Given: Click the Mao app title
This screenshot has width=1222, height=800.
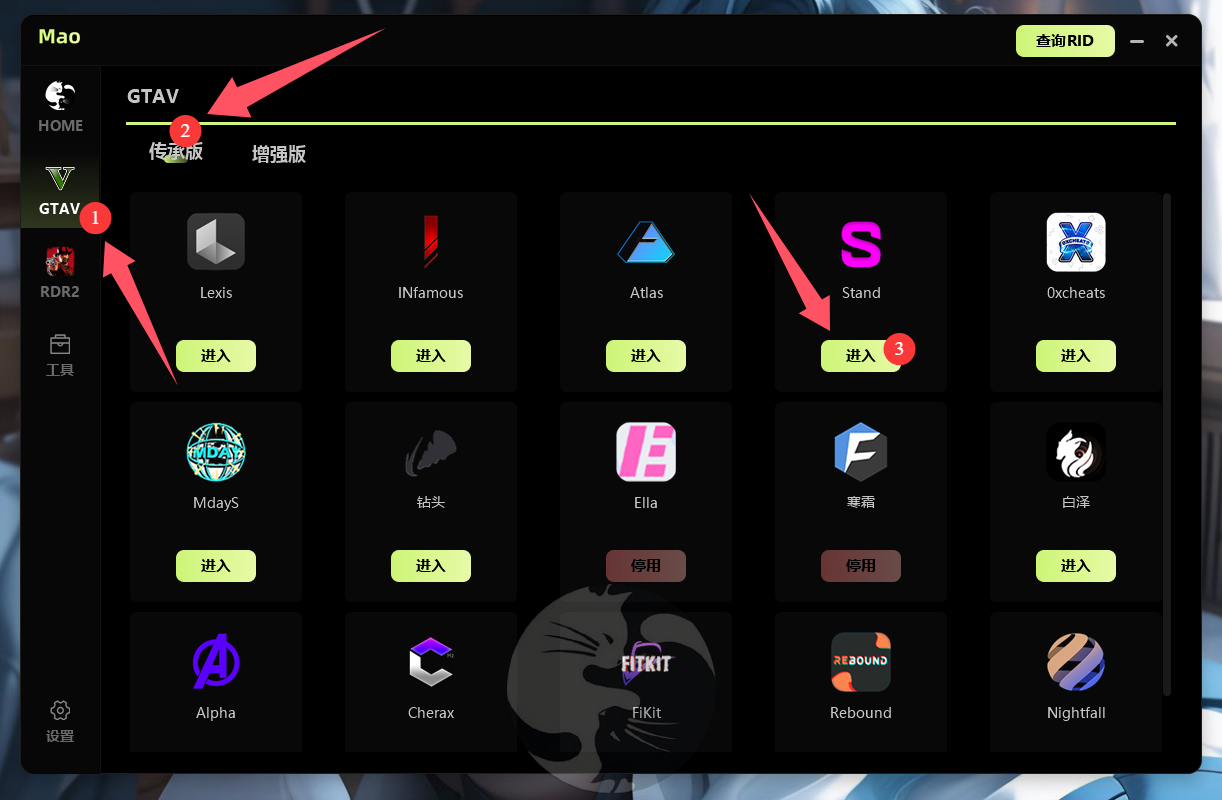Looking at the screenshot, I should point(59,37).
